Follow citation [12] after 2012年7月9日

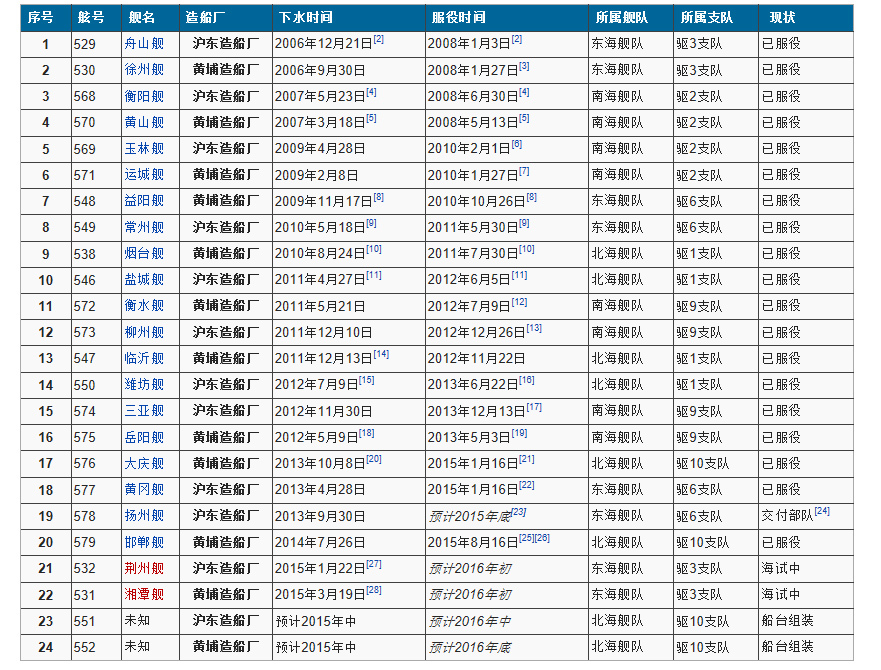(x=519, y=302)
